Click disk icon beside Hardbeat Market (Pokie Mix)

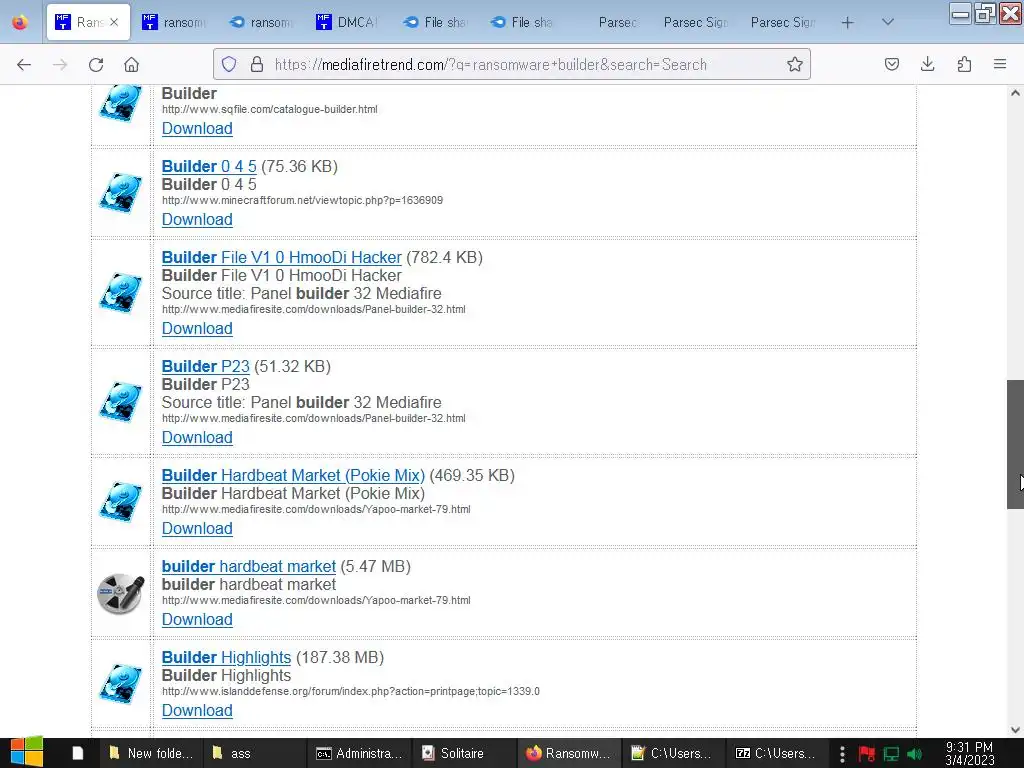(x=121, y=502)
